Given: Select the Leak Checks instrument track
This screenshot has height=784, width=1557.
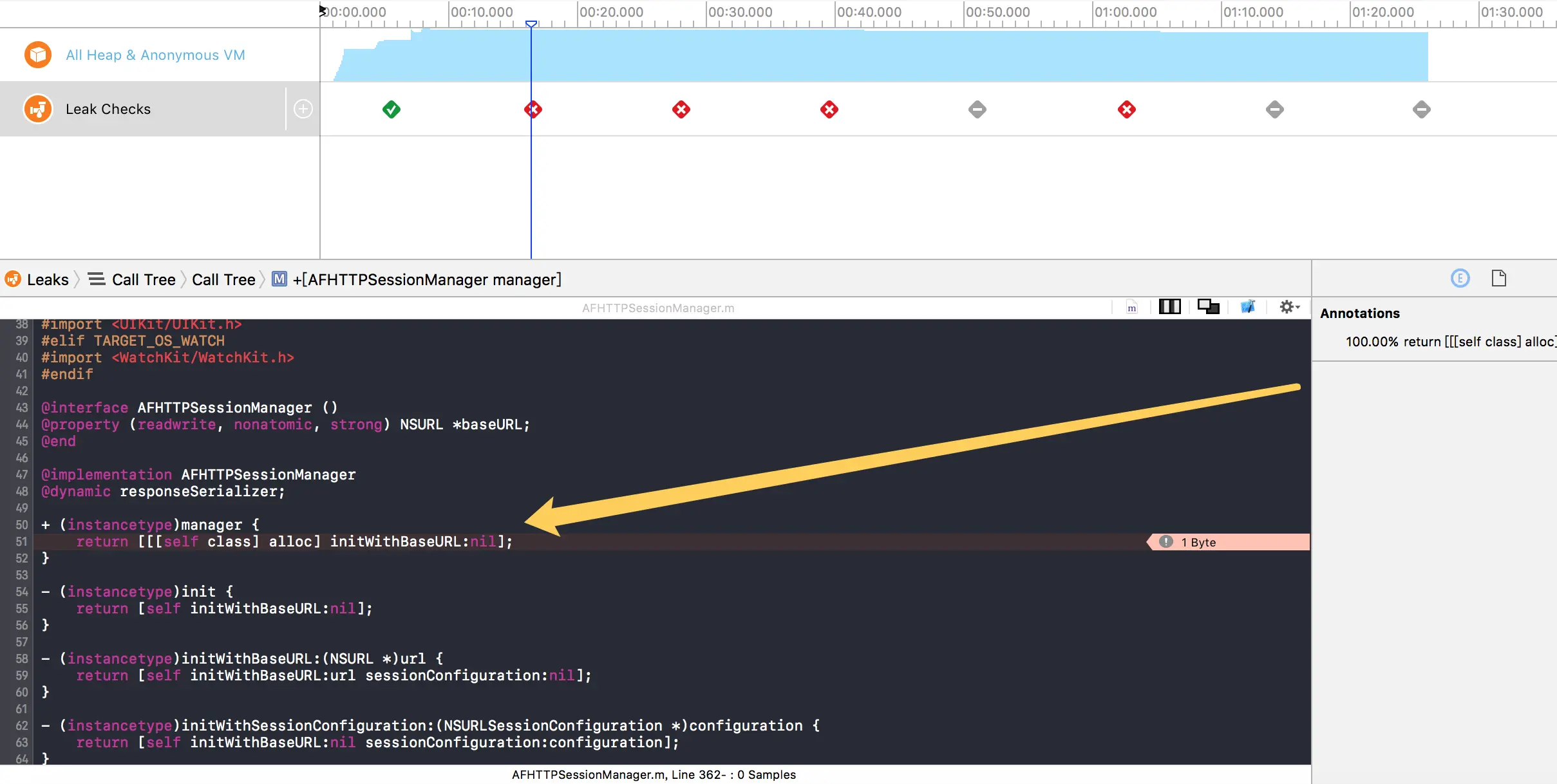Looking at the screenshot, I should 108,109.
